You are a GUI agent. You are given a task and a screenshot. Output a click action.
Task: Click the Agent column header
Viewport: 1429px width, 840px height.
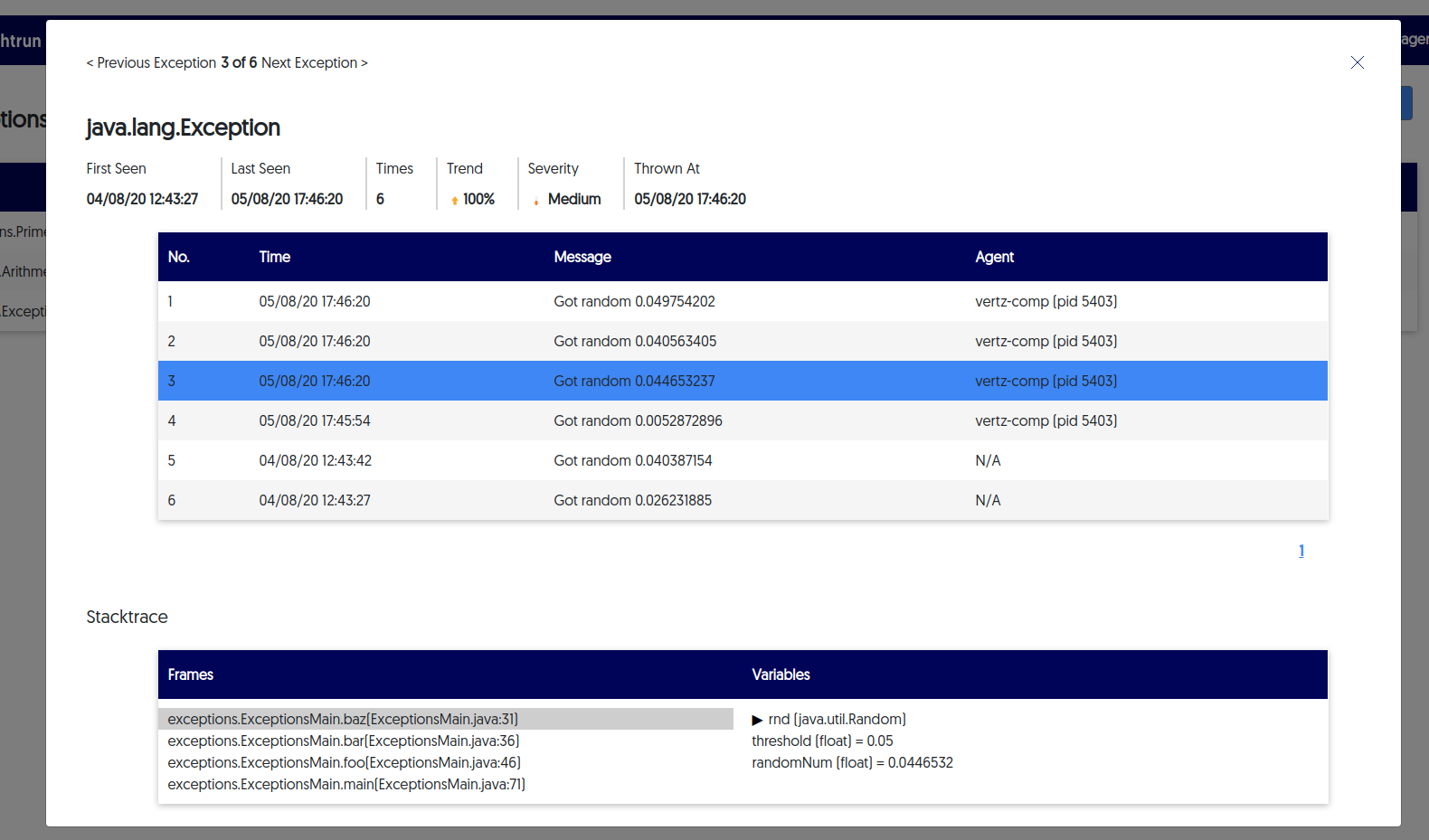pos(994,257)
